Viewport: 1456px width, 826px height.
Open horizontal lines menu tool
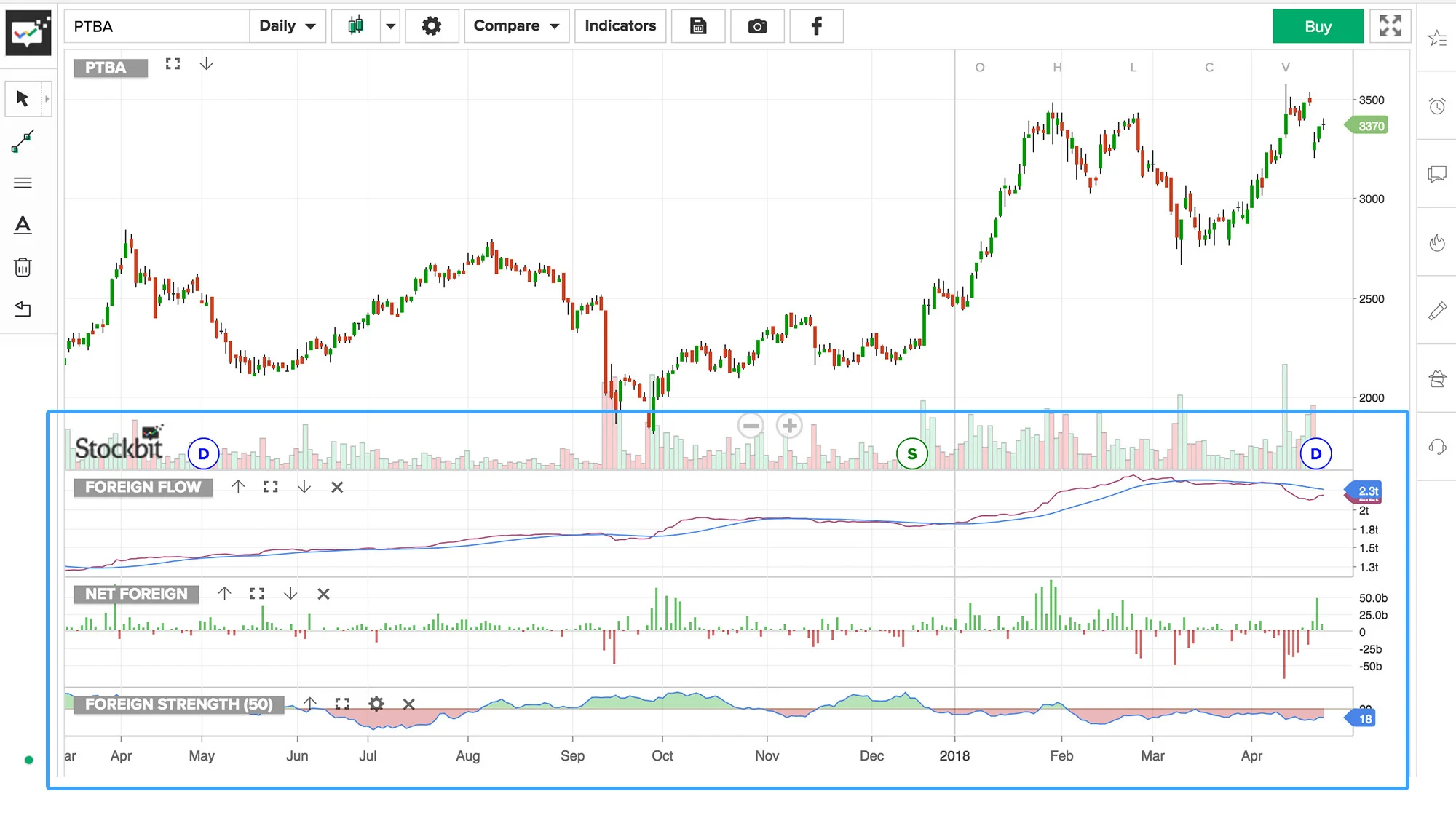(x=23, y=183)
